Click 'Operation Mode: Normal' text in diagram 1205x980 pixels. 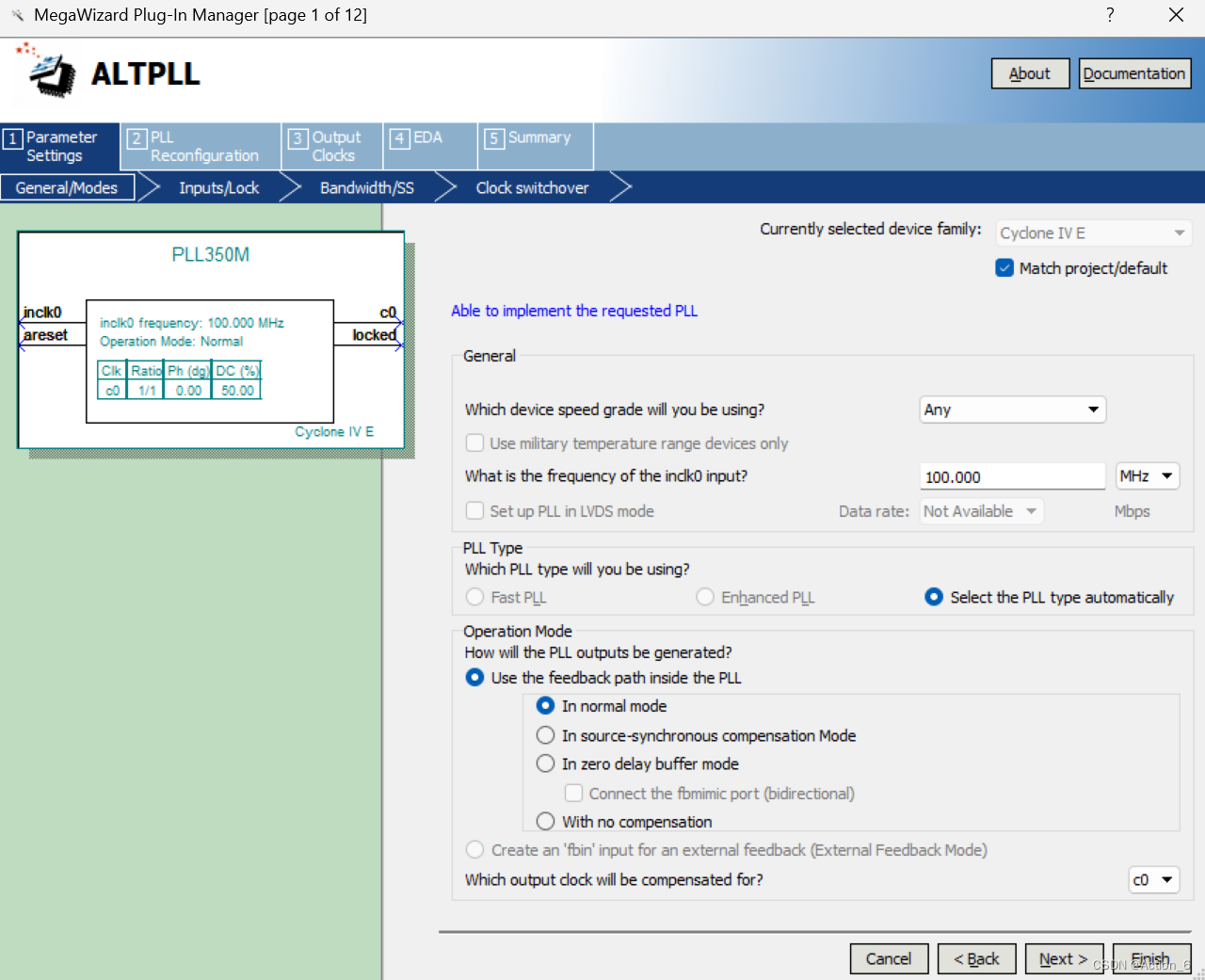tap(171, 342)
